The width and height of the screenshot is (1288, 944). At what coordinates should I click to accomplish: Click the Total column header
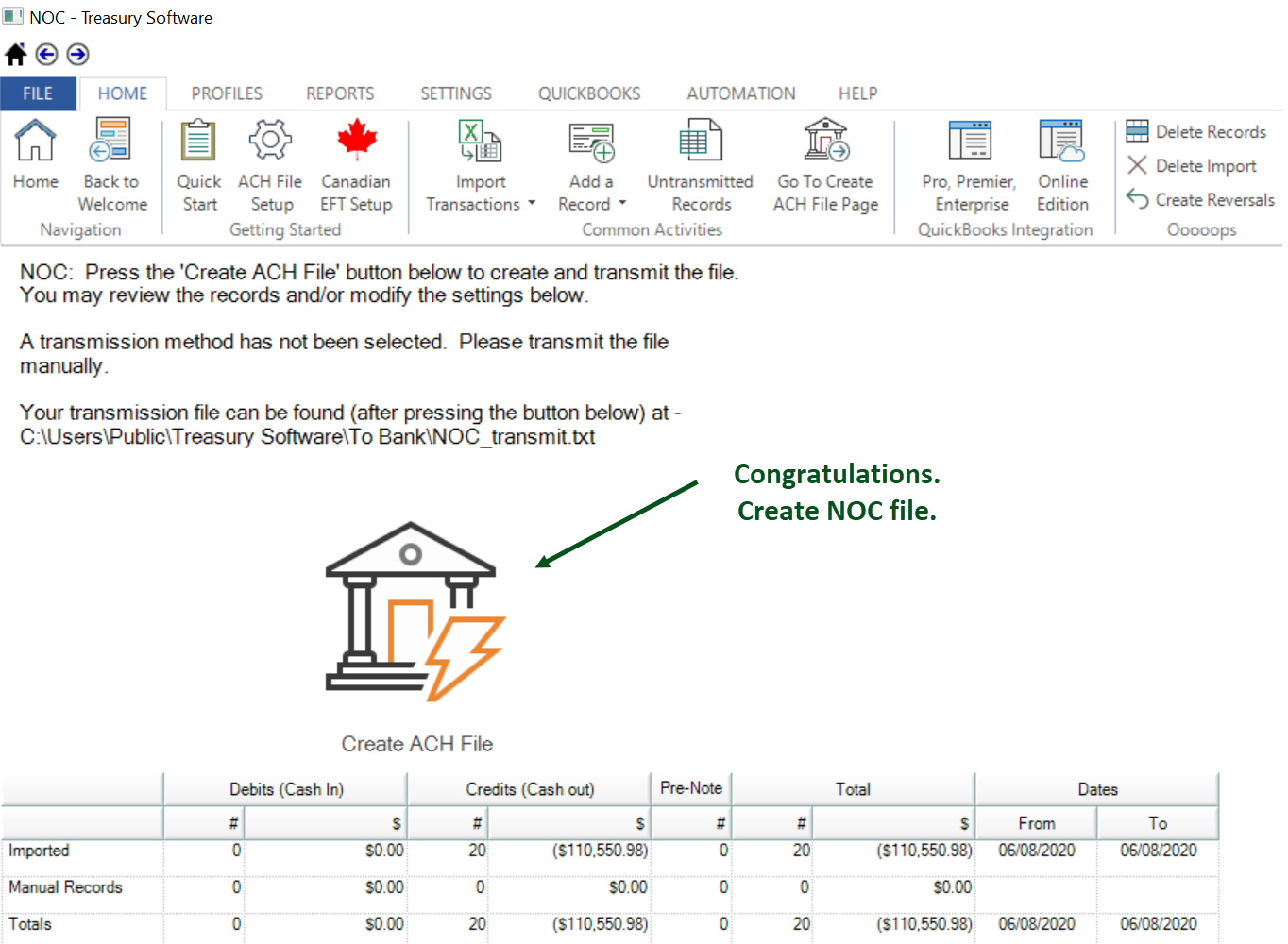pos(853,789)
